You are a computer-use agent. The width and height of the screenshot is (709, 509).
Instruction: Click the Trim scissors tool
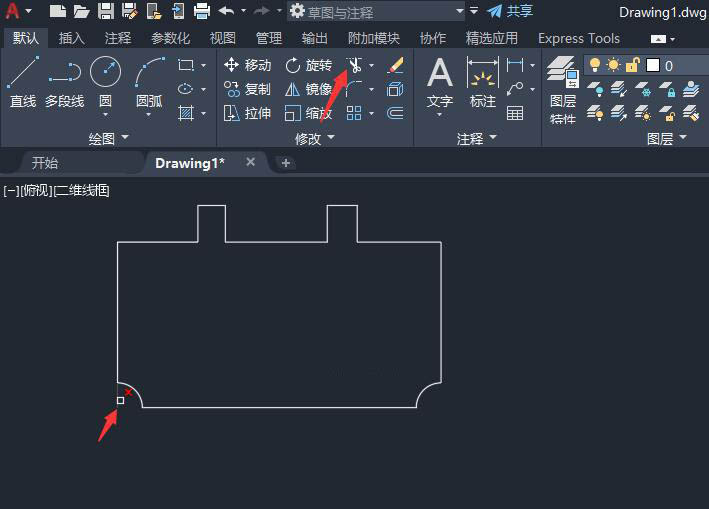[x=354, y=65]
